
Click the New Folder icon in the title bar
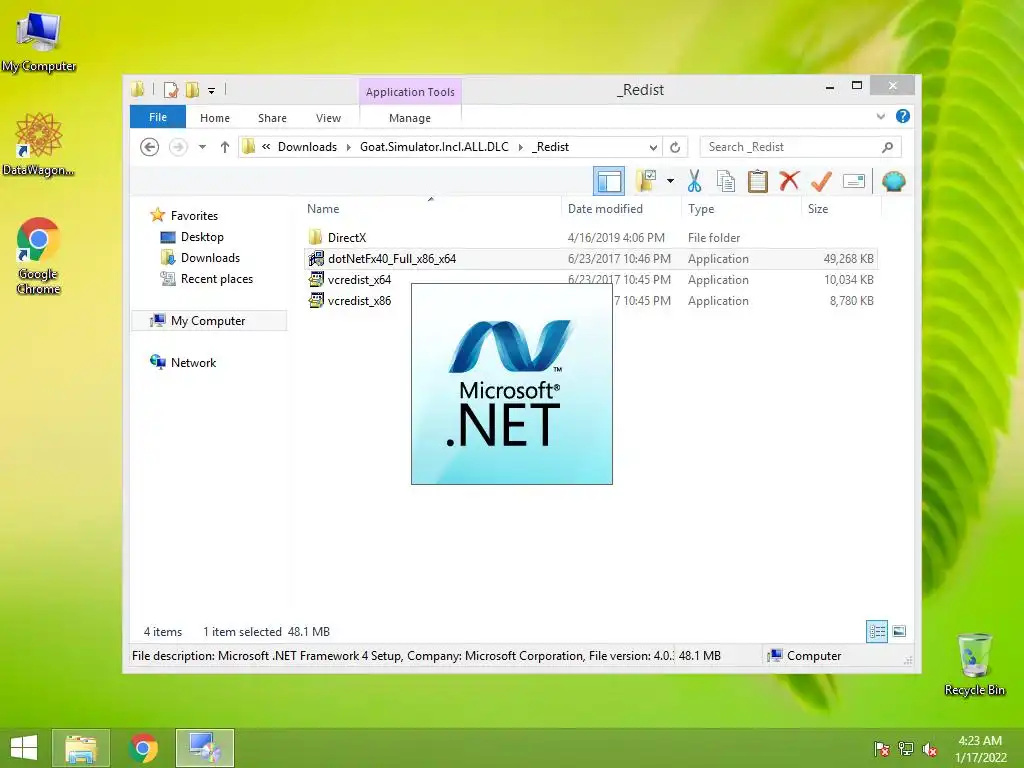(192, 90)
